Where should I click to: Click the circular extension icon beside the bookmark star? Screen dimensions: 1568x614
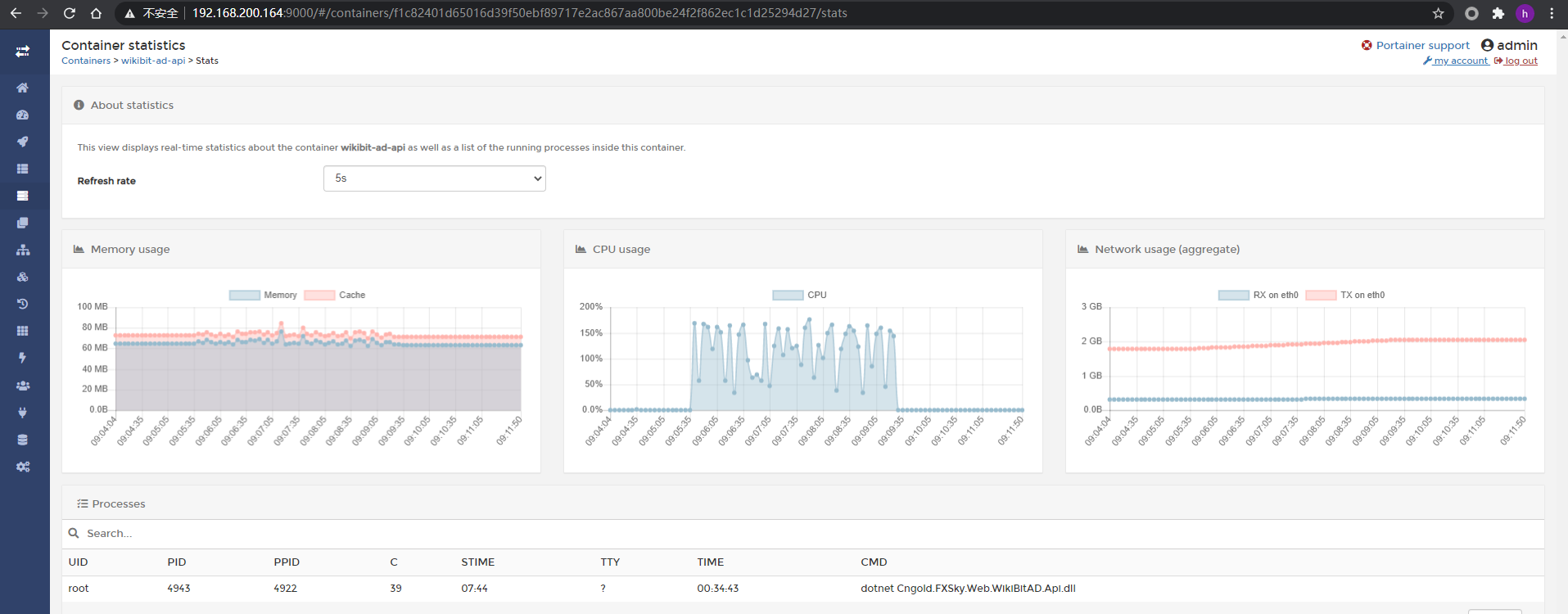coord(1471,13)
